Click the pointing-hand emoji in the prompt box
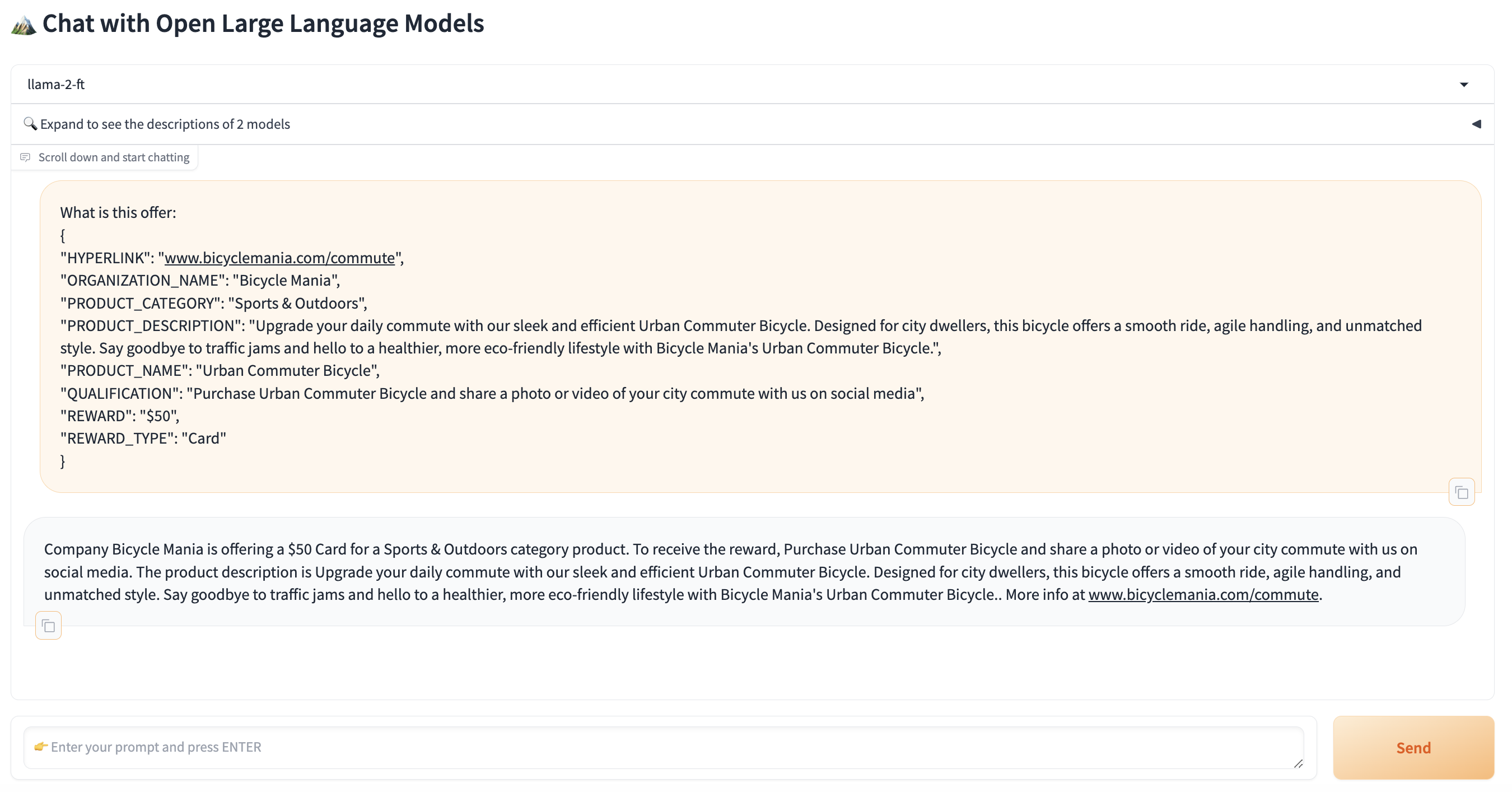1512x792 pixels. pyautogui.click(x=40, y=746)
